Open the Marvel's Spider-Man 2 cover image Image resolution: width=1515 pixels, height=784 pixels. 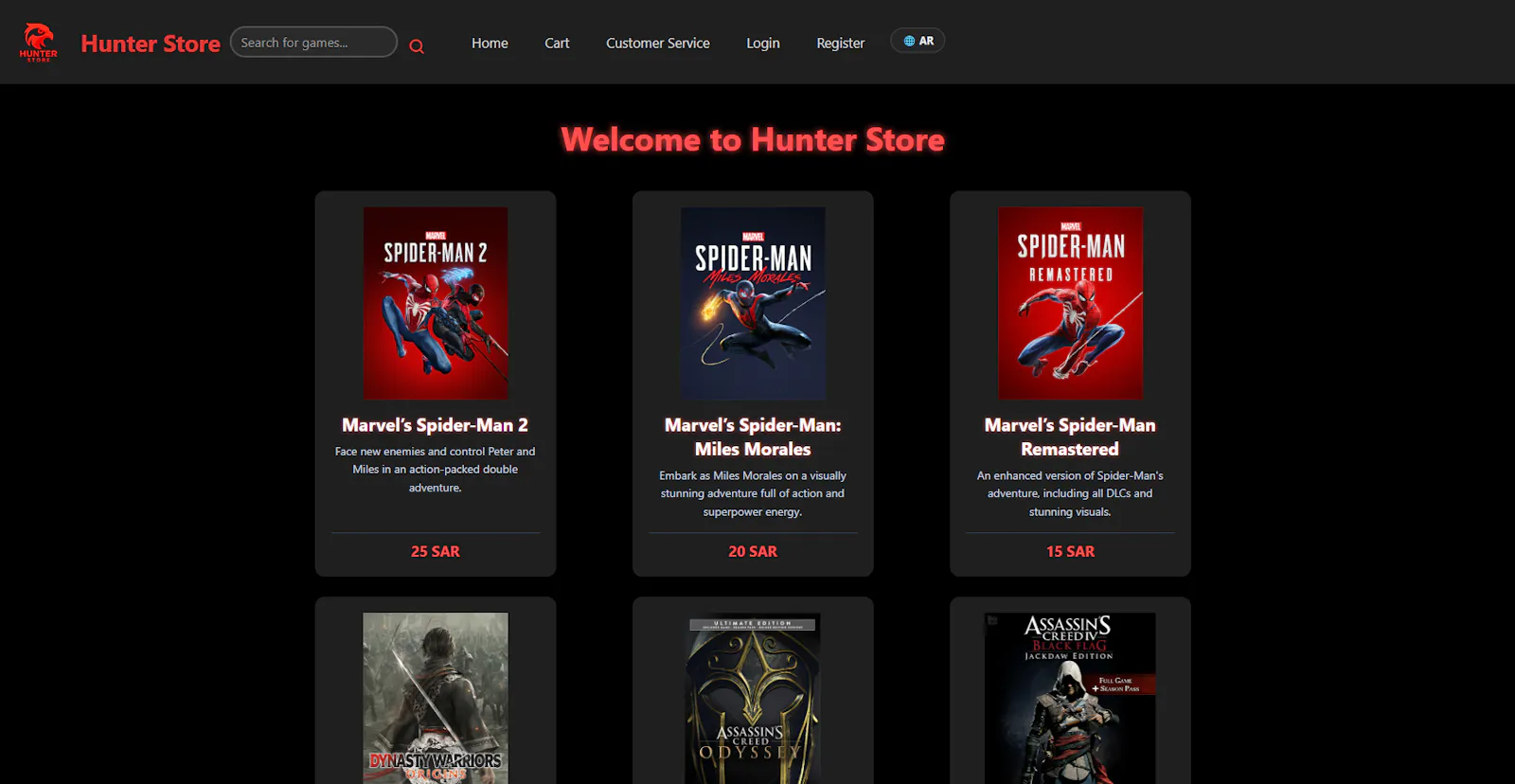[436, 303]
